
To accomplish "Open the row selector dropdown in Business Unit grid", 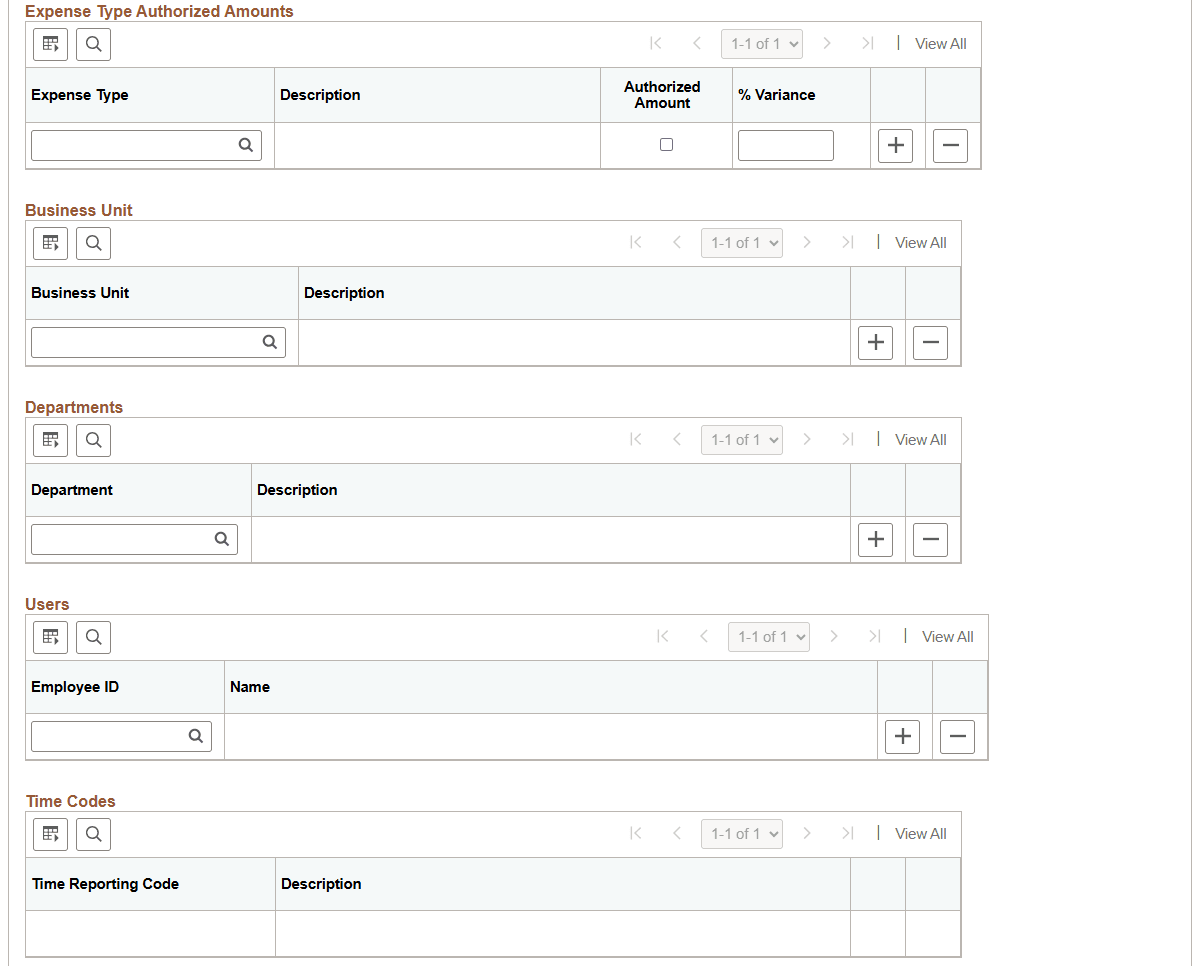I will click(741, 242).
